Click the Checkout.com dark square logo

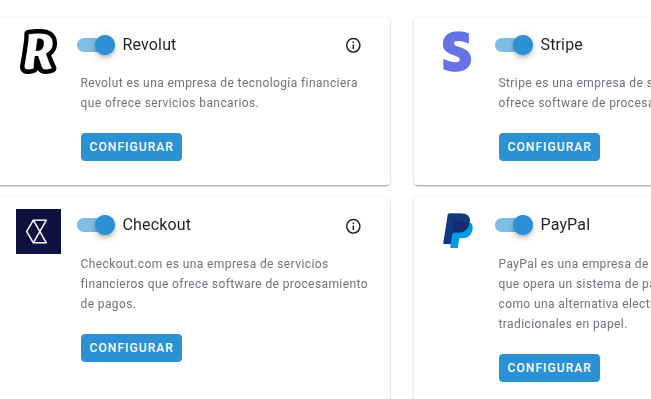click(x=38, y=231)
